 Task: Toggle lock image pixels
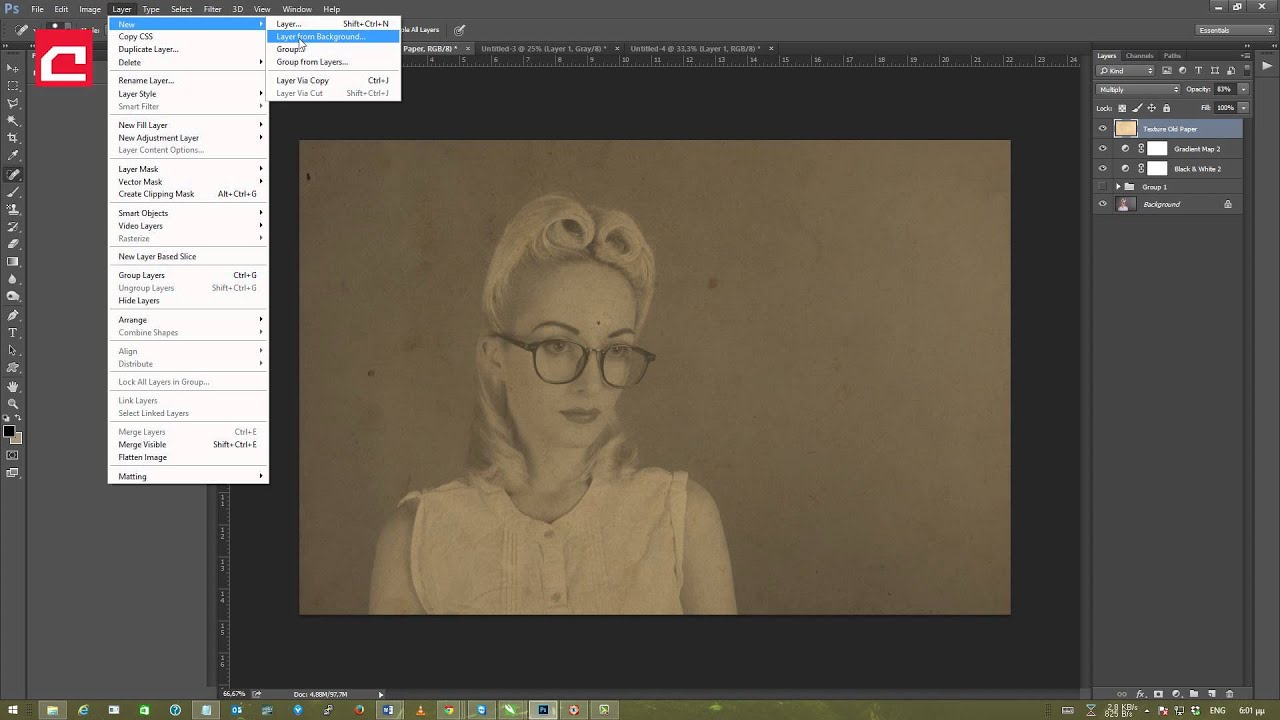(1137, 108)
